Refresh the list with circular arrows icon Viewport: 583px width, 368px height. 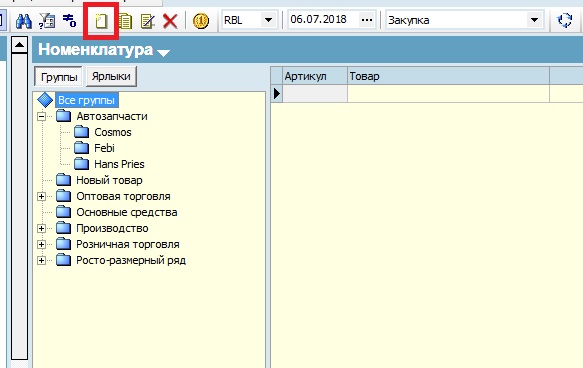565,20
